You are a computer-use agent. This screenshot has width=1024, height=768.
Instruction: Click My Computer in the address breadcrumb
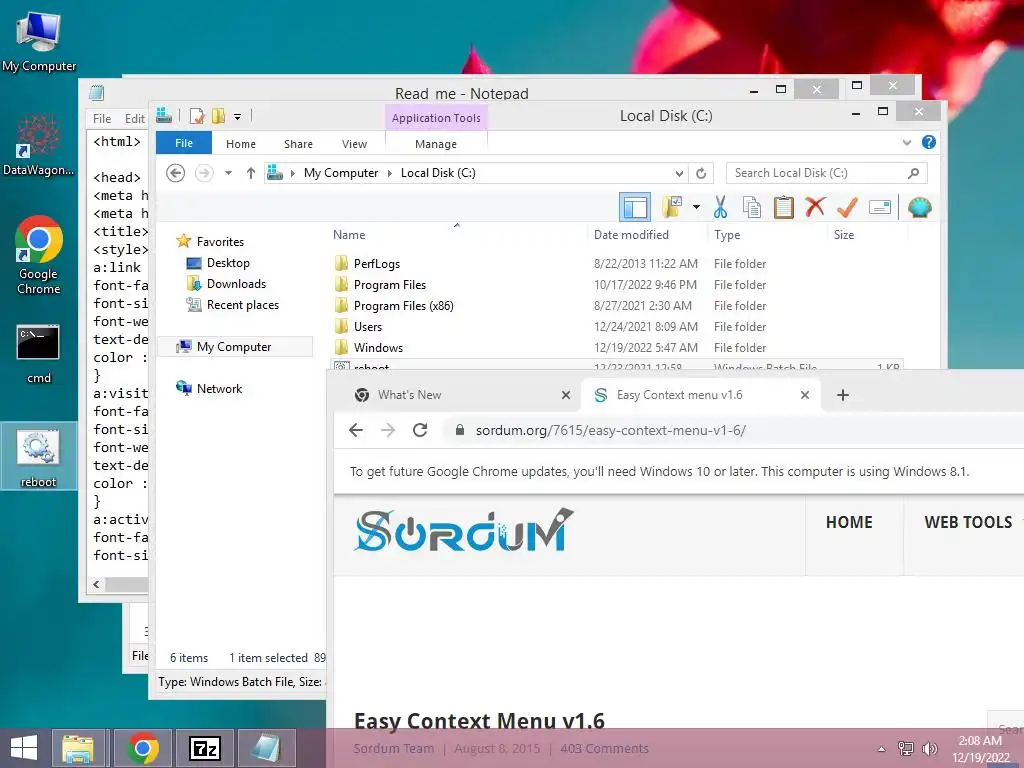click(x=341, y=173)
